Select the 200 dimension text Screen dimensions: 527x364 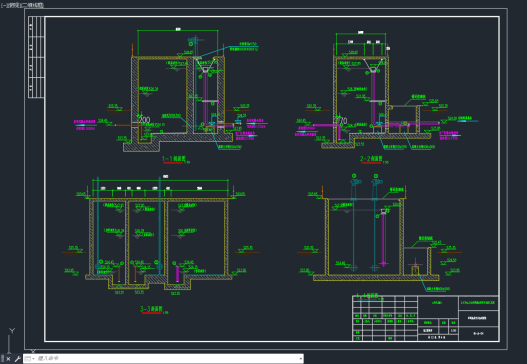coord(144,119)
